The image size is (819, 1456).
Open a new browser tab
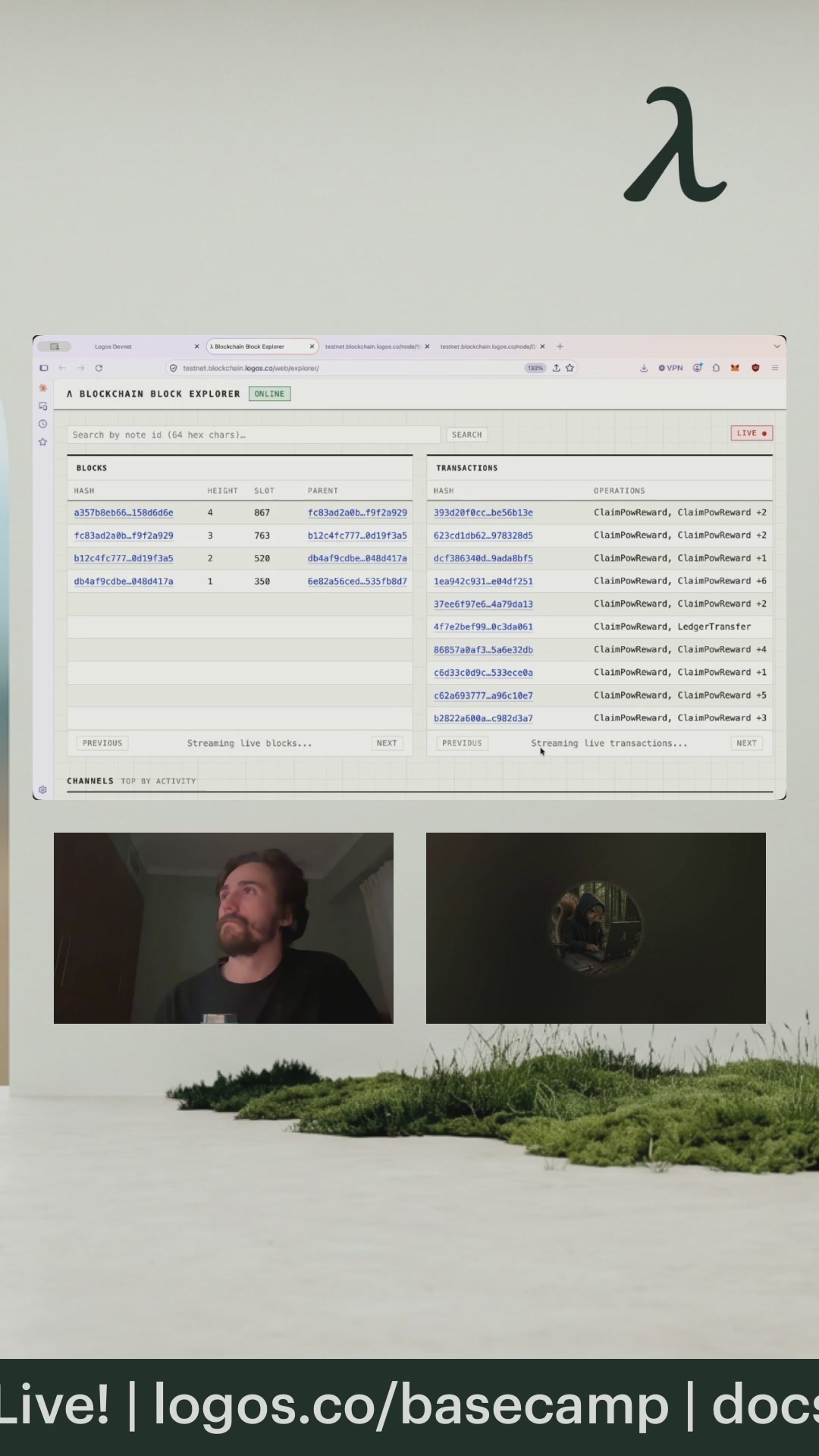(x=560, y=346)
